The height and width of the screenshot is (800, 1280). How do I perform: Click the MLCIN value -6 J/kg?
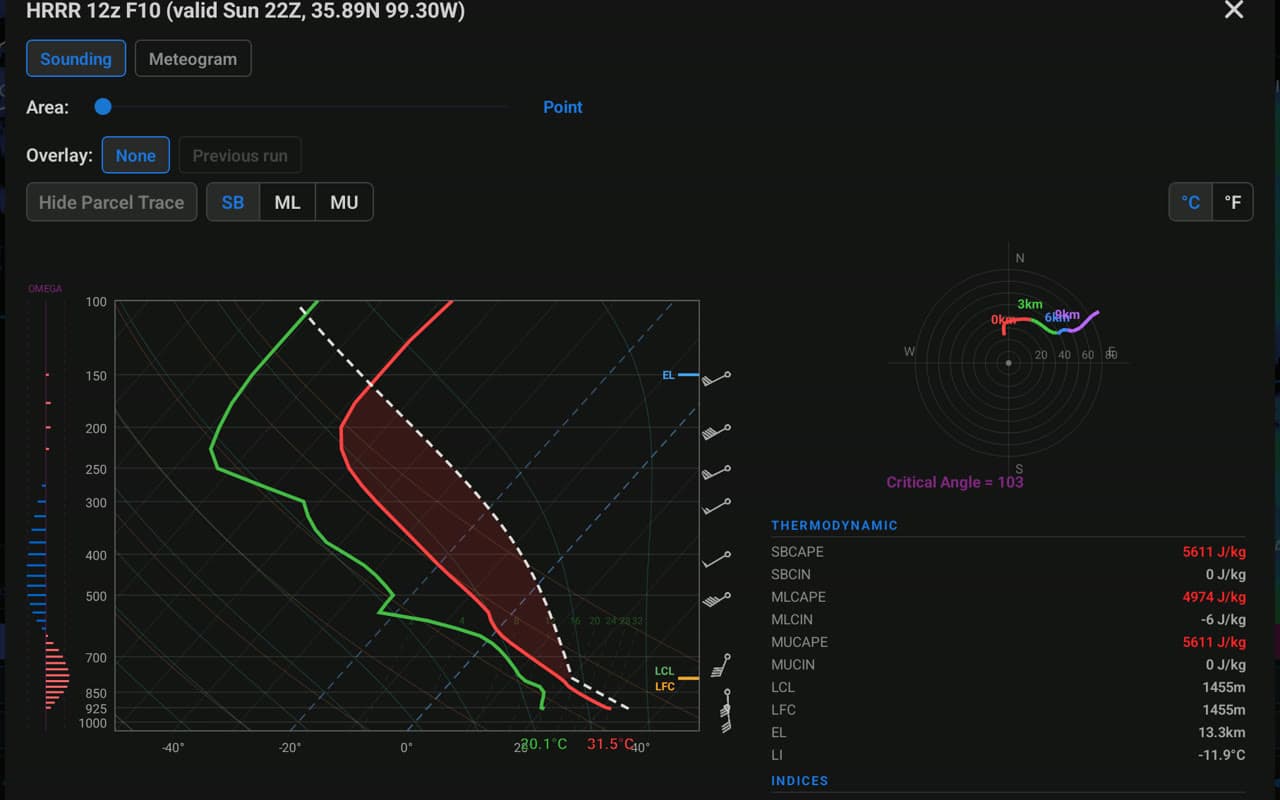pos(1223,620)
